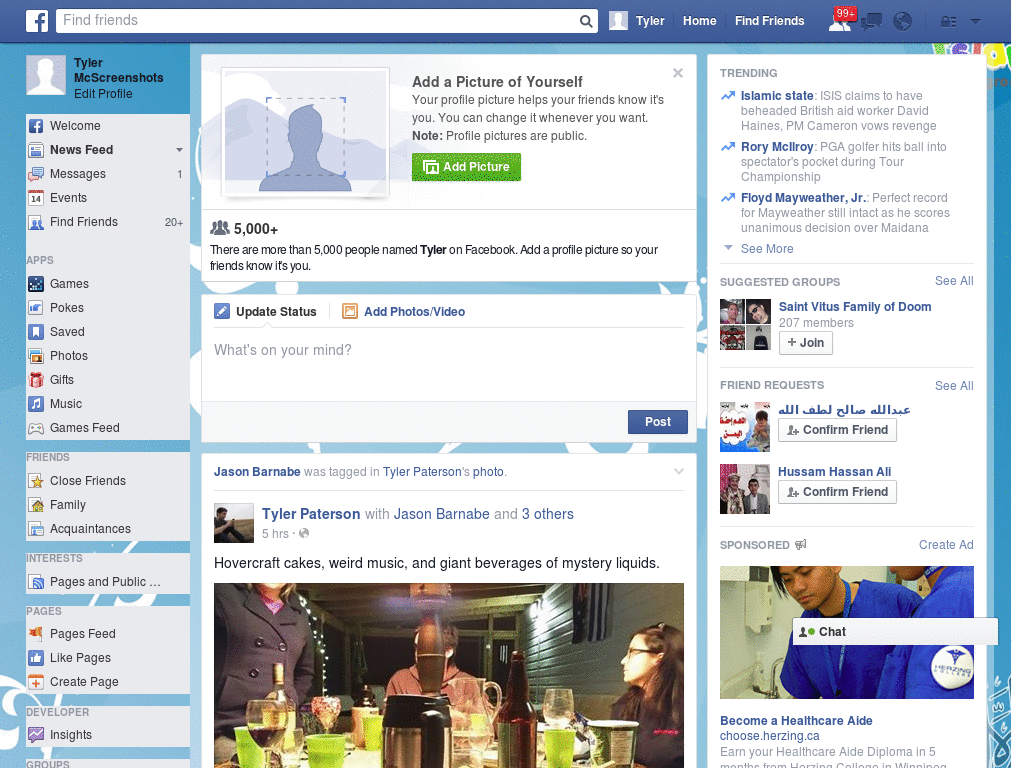Image resolution: width=1024 pixels, height=768 pixels.
Task: Click the Create Page plus icon
Action: point(36,682)
